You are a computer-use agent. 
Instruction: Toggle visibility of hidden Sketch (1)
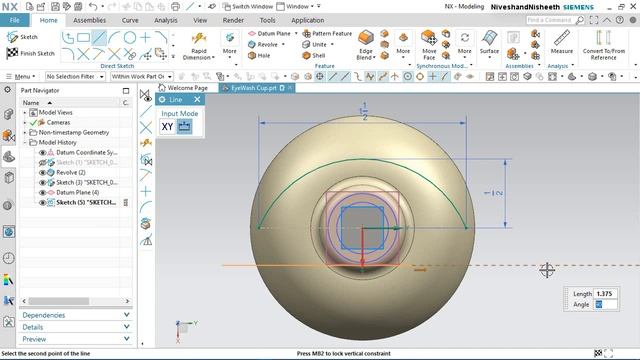42,162
